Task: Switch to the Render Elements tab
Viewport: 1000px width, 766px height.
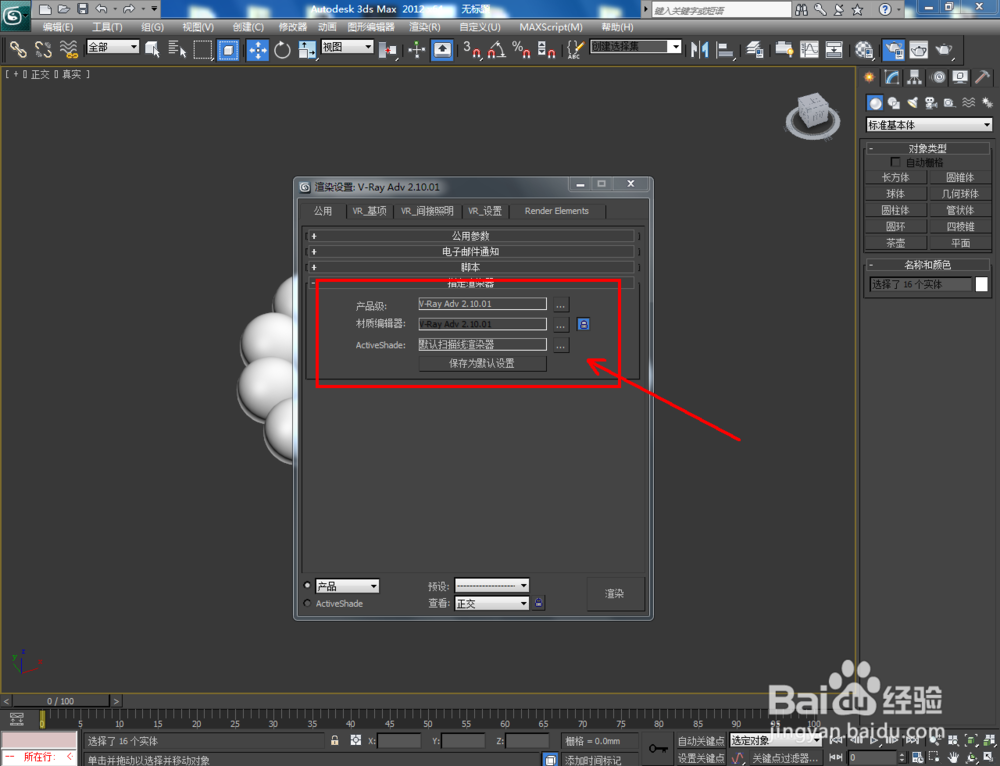Action: (x=556, y=210)
